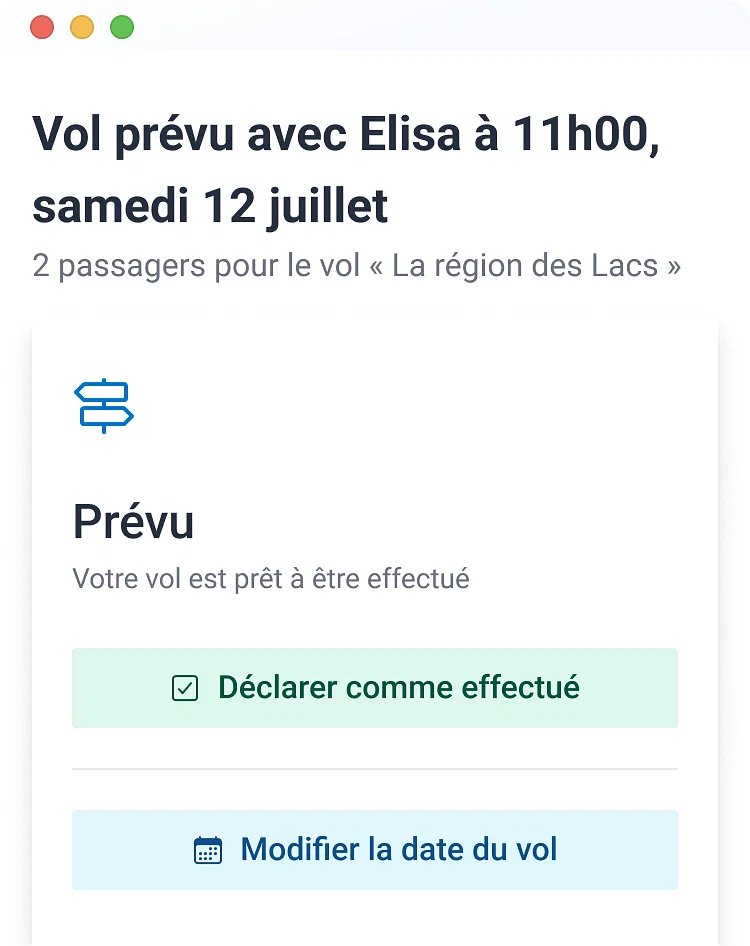
Task: Click the yellow minimize window dot
Action: point(82,27)
